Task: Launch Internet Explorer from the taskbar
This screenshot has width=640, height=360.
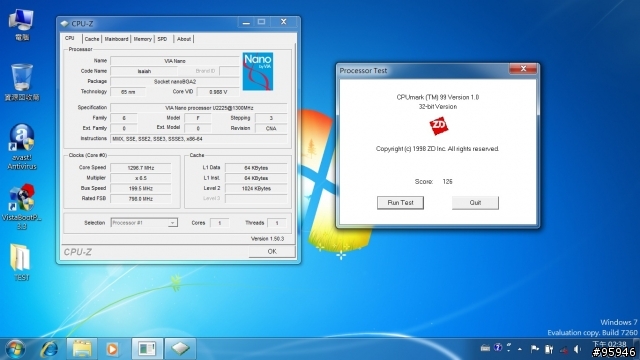Action: tap(49, 349)
